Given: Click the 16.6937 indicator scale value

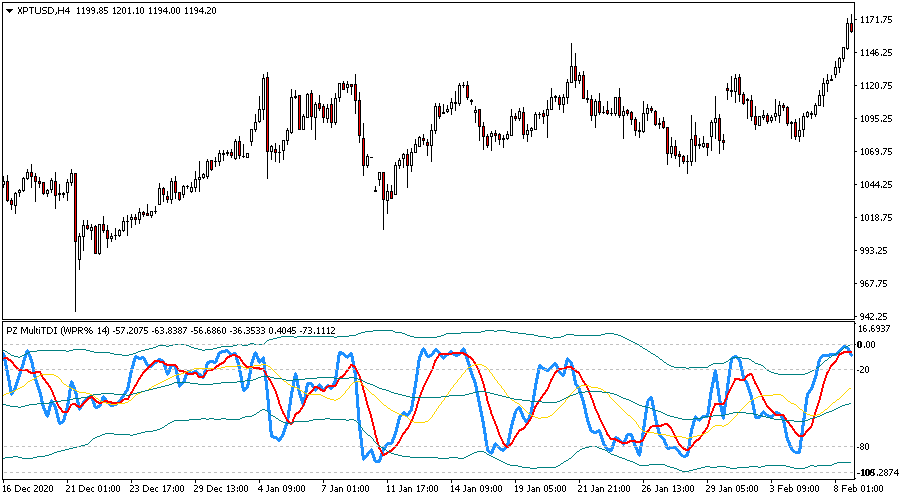Looking at the screenshot, I should coord(876,328).
